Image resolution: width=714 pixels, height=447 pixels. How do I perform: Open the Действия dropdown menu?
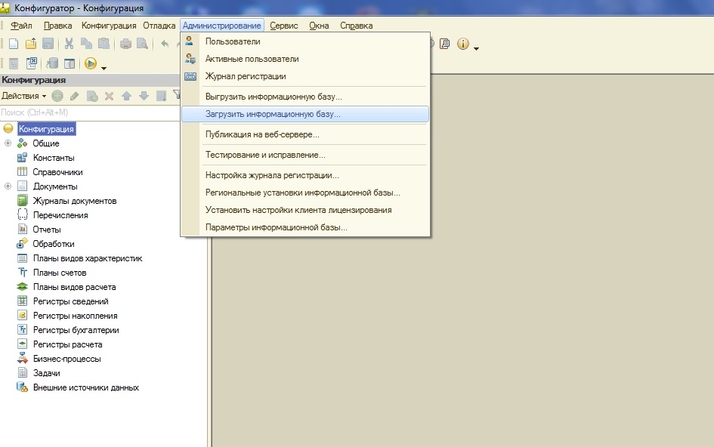coord(23,96)
